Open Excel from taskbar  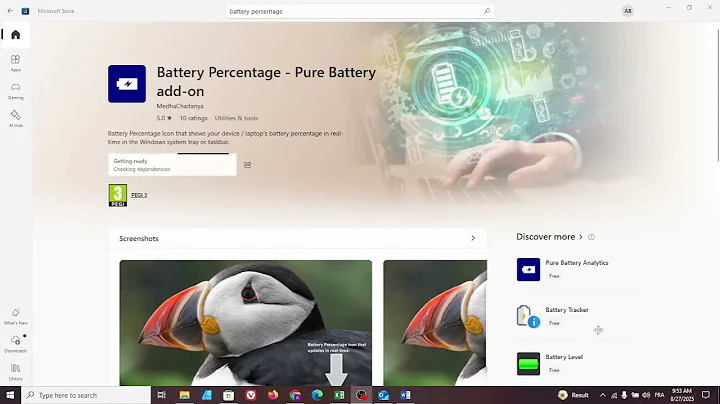click(x=339, y=395)
